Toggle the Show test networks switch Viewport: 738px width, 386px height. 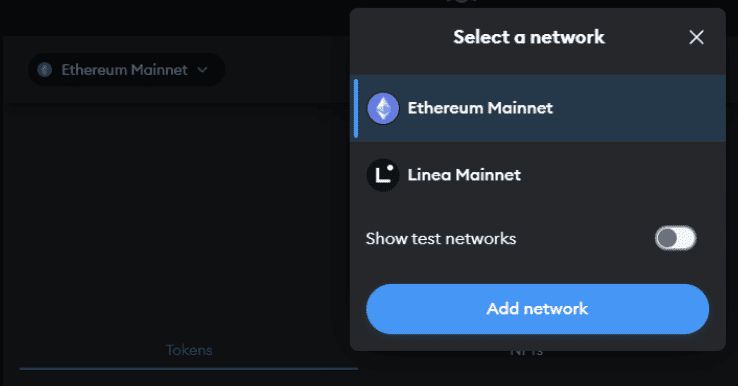point(675,238)
